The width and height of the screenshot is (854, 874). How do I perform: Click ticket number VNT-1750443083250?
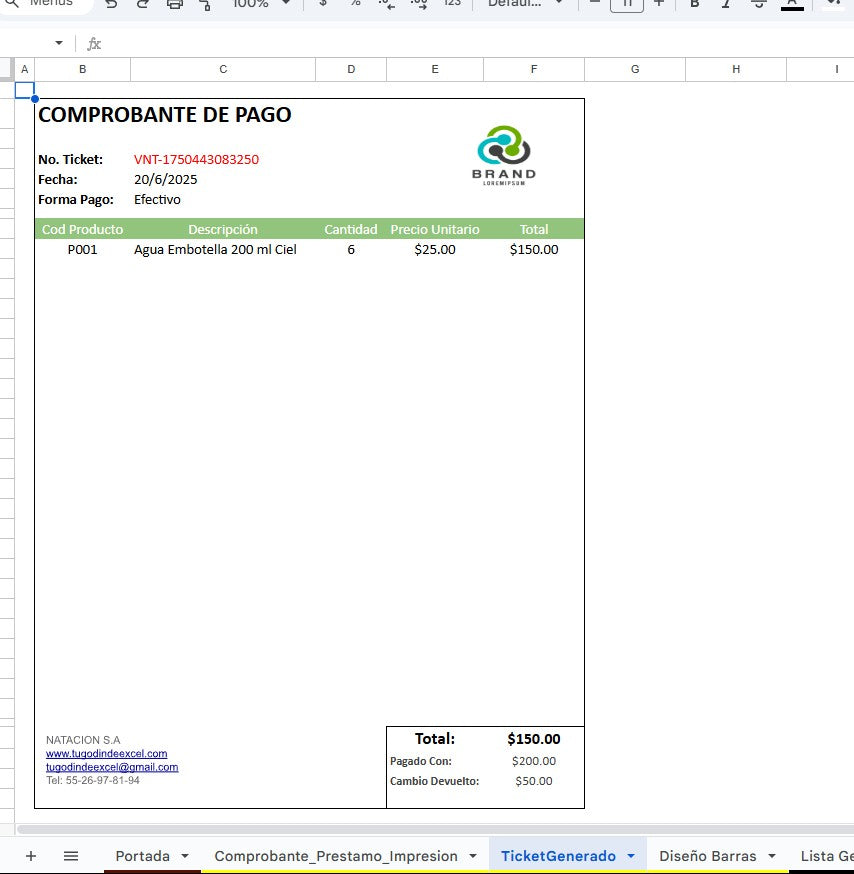(x=196, y=159)
